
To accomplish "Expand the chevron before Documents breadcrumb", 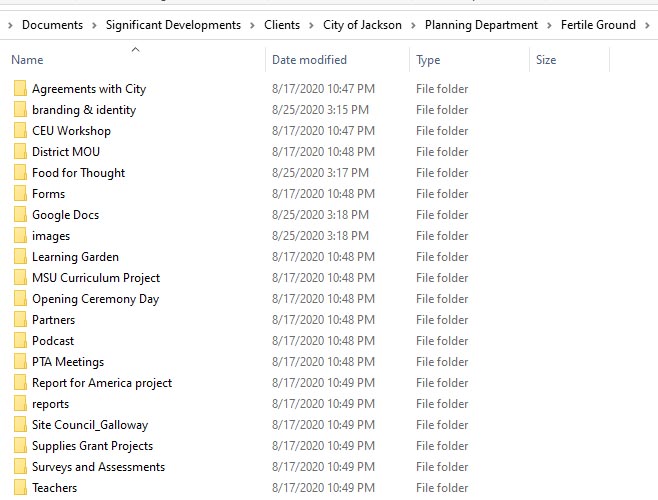I will point(10,26).
